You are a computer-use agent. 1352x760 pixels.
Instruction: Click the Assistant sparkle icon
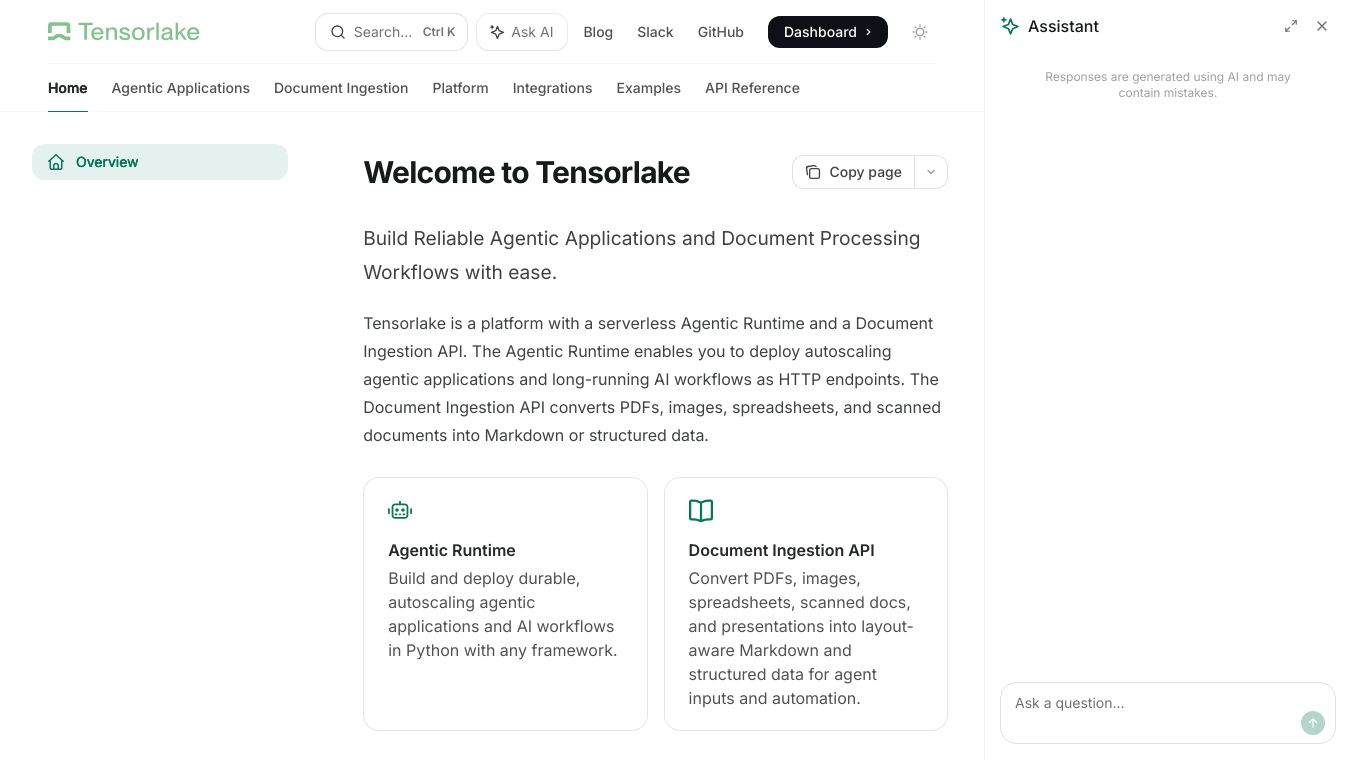pyautogui.click(x=1010, y=26)
